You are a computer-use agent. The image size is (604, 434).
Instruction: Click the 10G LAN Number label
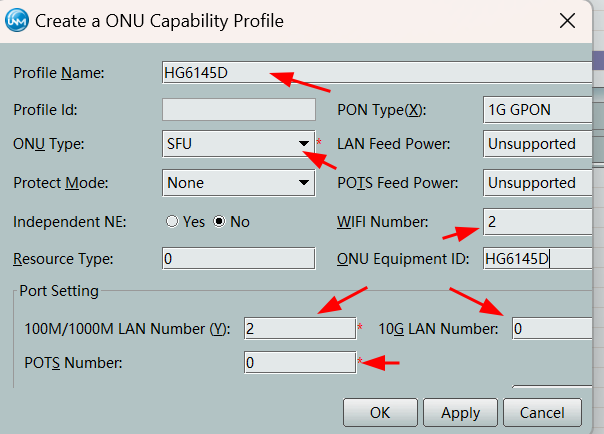438,329
